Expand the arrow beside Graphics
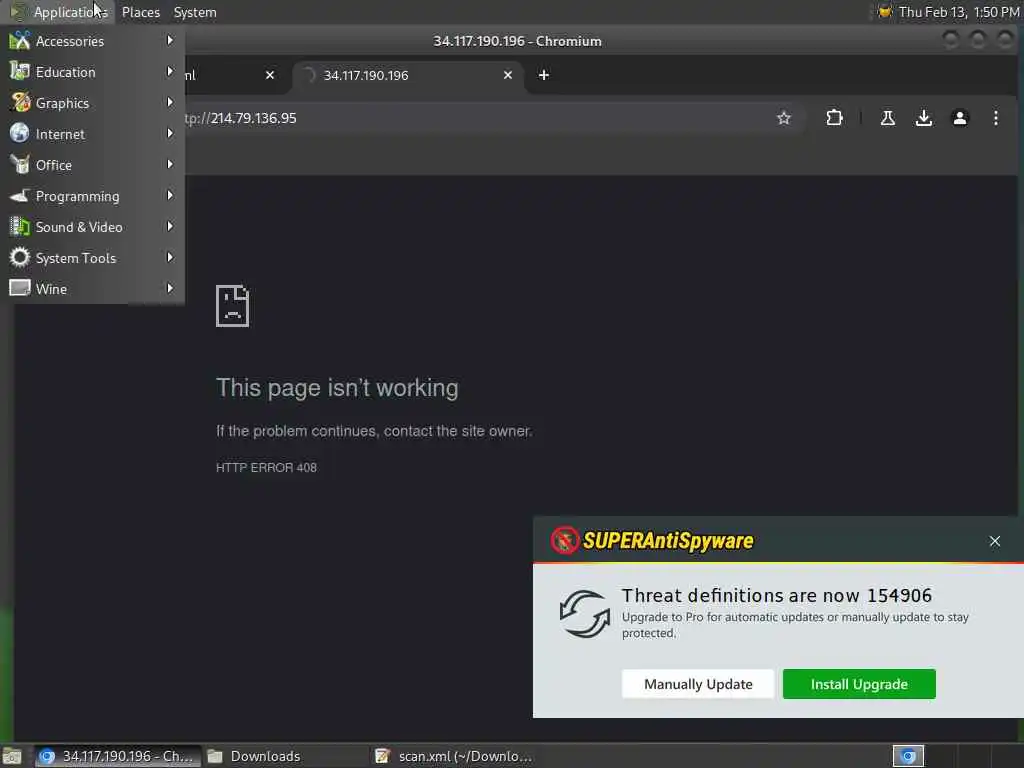Viewport: 1024px width, 768px height. click(x=170, y=103)
